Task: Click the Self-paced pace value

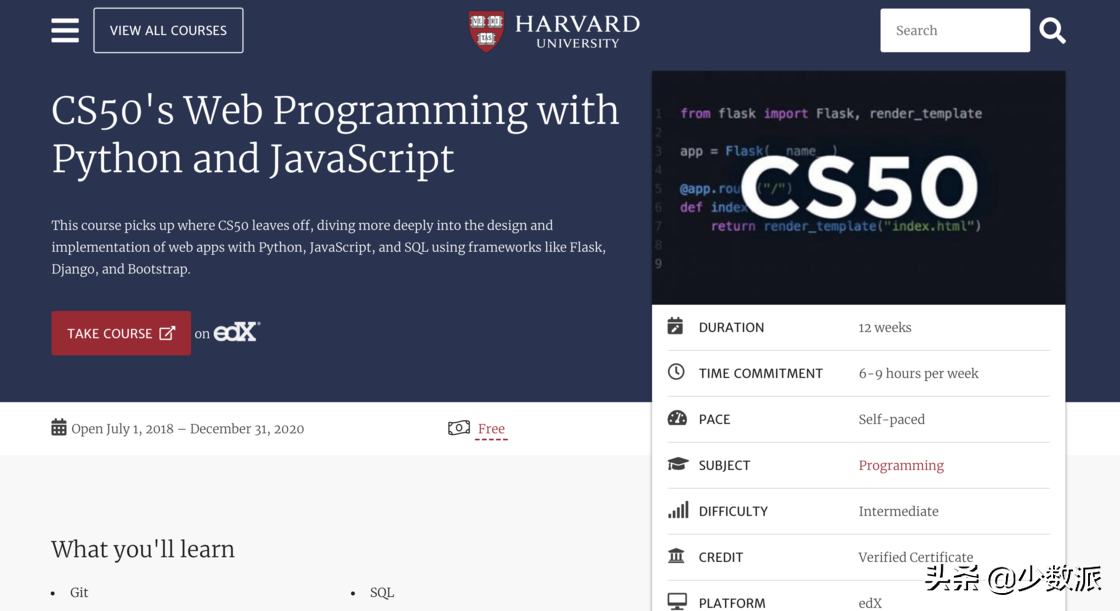Action: (x=891, y=419)
